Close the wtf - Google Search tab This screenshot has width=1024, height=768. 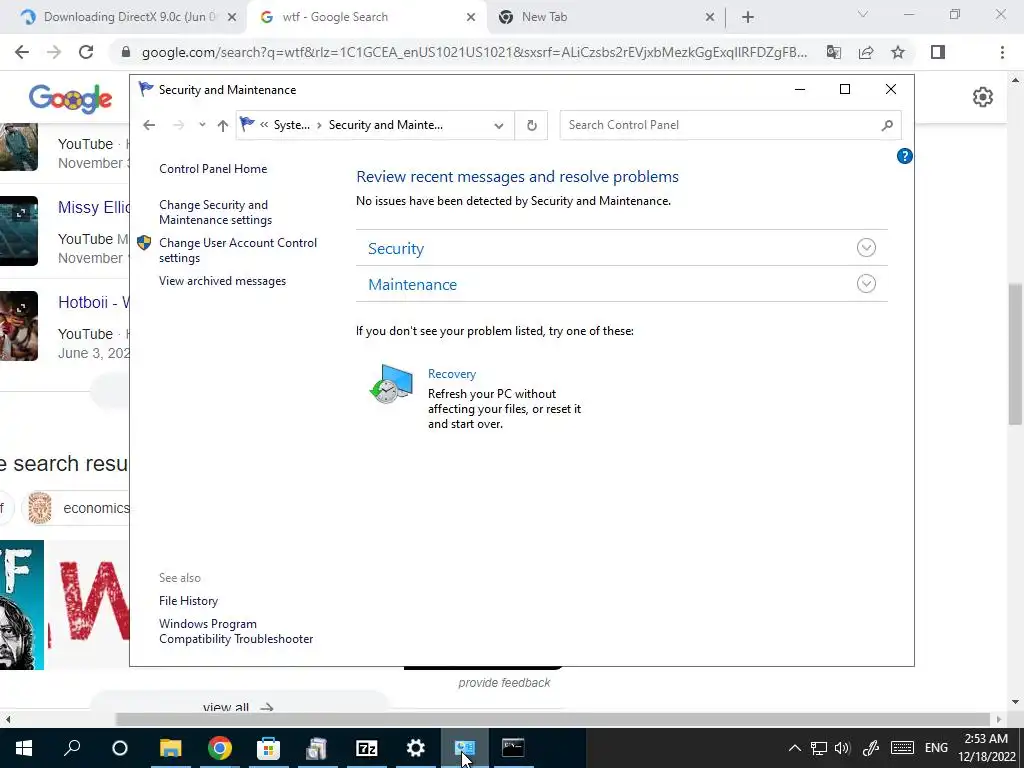(x=471, y=17)
